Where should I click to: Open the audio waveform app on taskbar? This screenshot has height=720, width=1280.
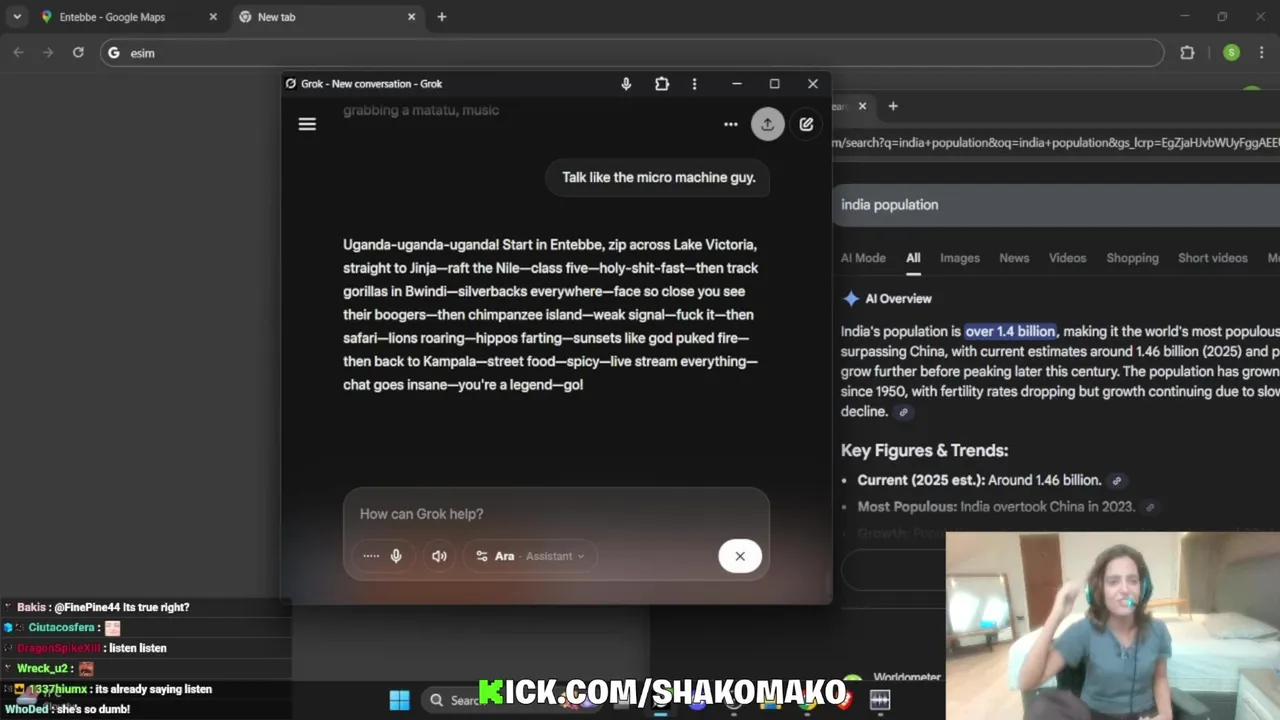(x=880, y=700)
